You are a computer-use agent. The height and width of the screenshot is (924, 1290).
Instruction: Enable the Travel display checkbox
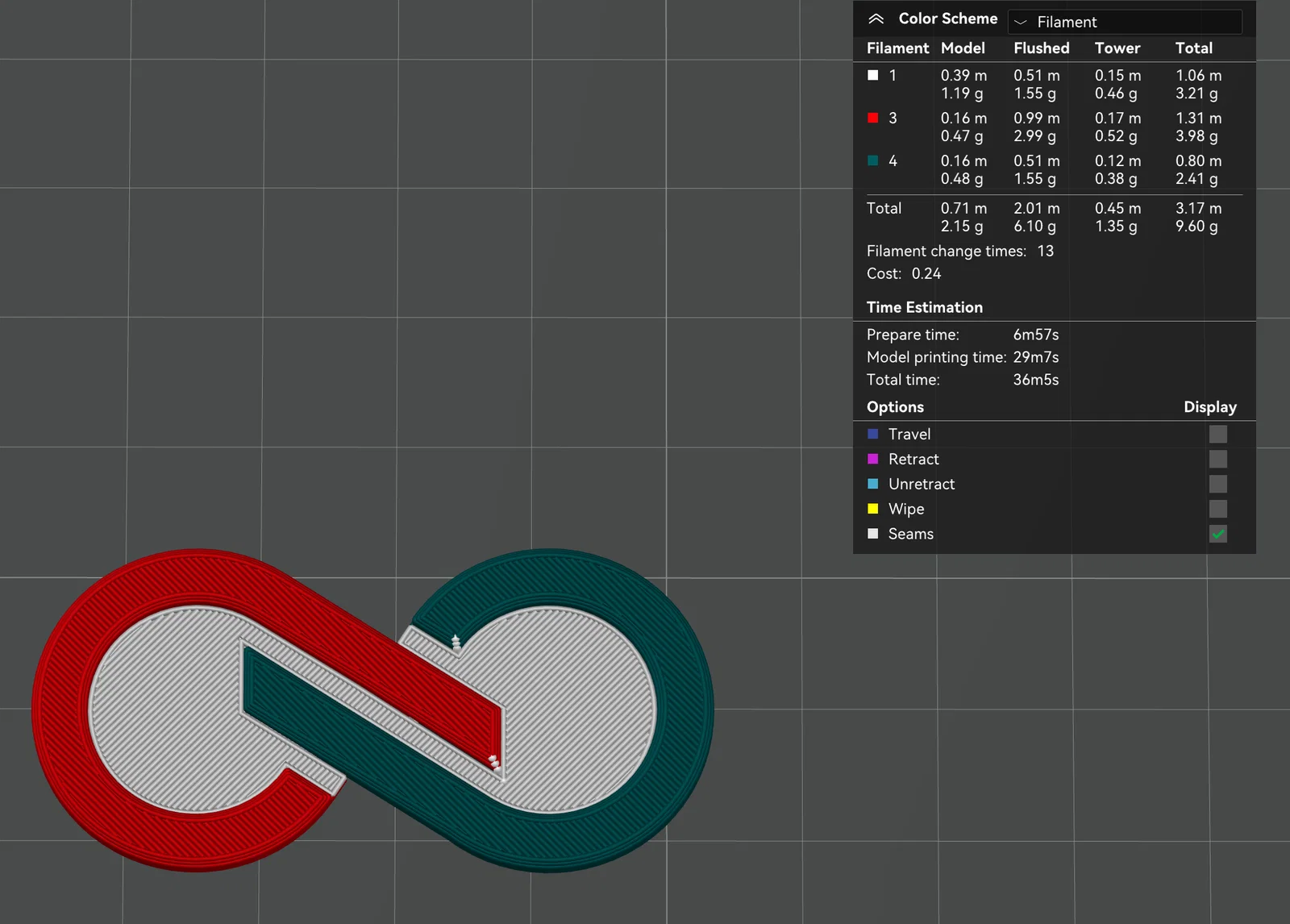tap(1218, 434)
